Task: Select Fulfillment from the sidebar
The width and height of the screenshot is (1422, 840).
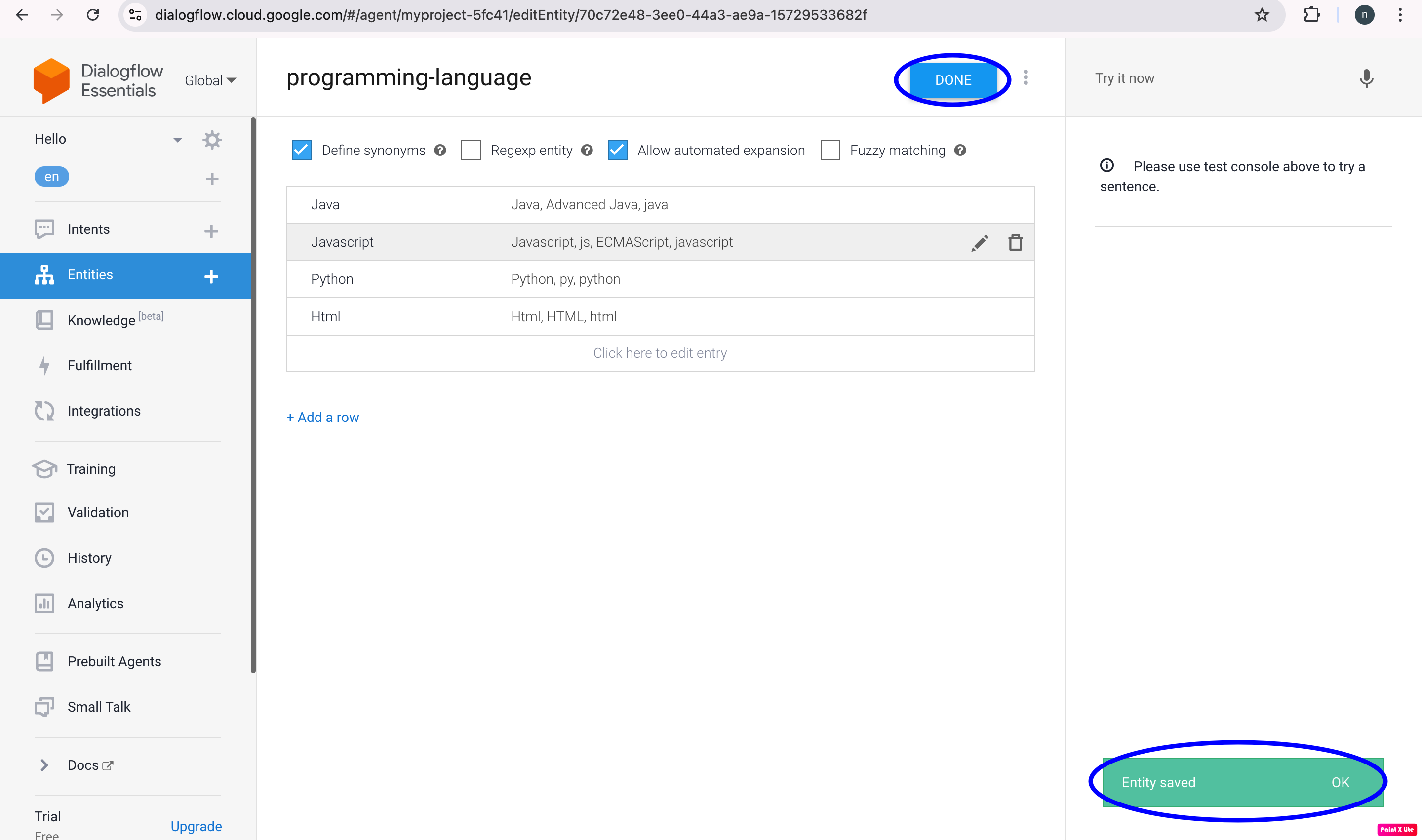Action: 100,365
